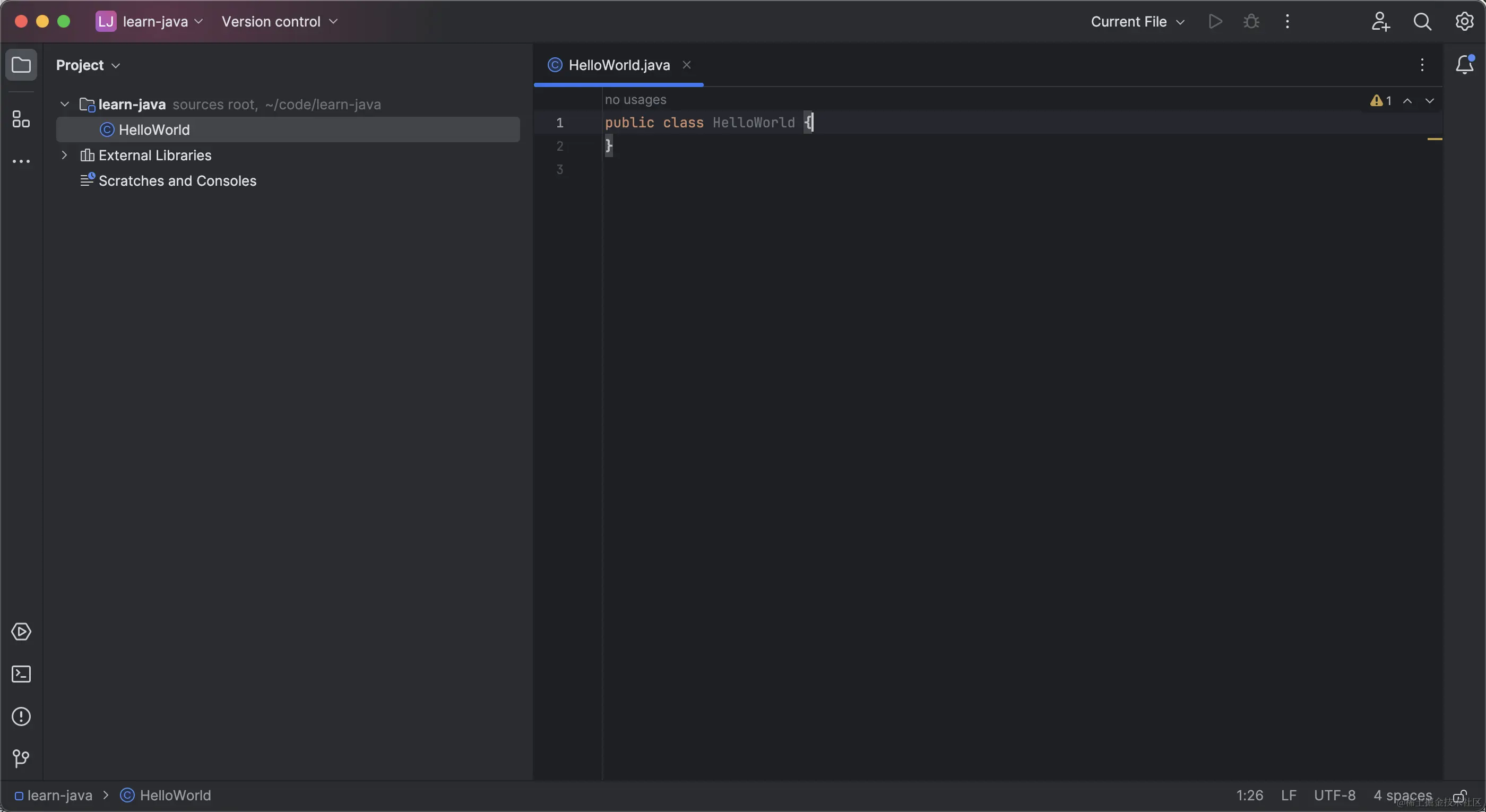Open the Notifications bell

tap(1465, 65)
